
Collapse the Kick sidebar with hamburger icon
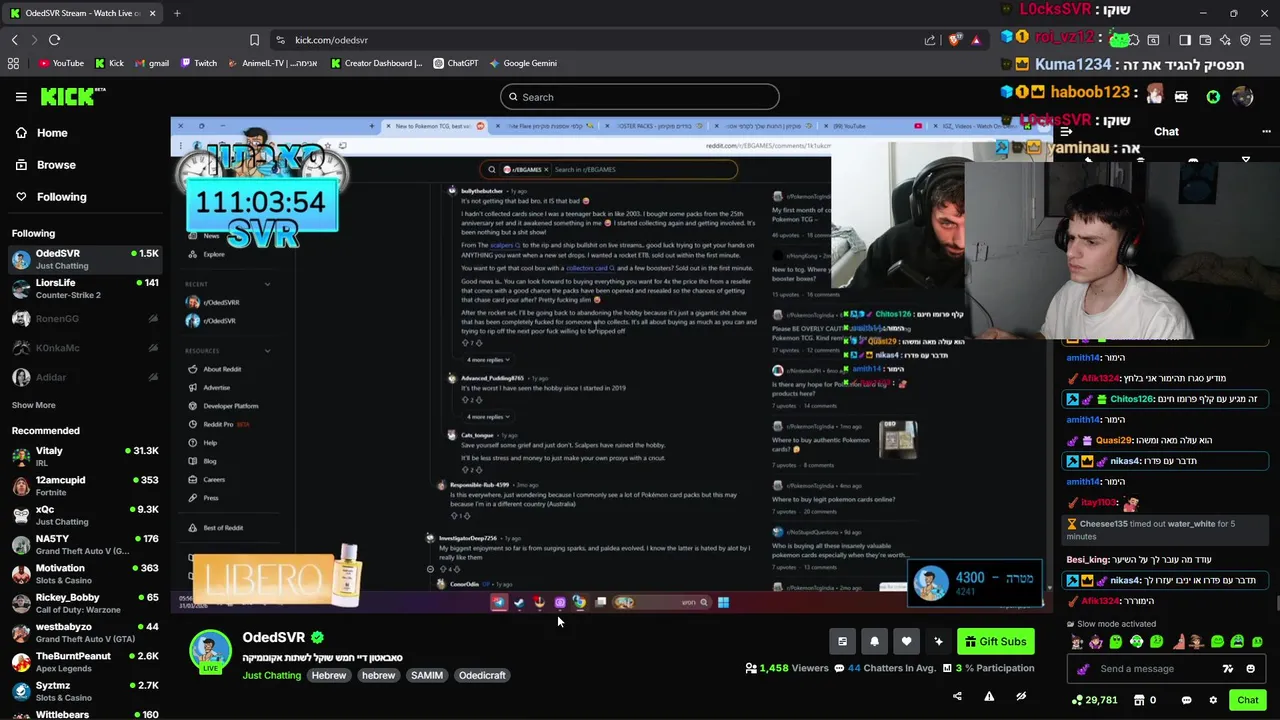[x=21, y=97]
